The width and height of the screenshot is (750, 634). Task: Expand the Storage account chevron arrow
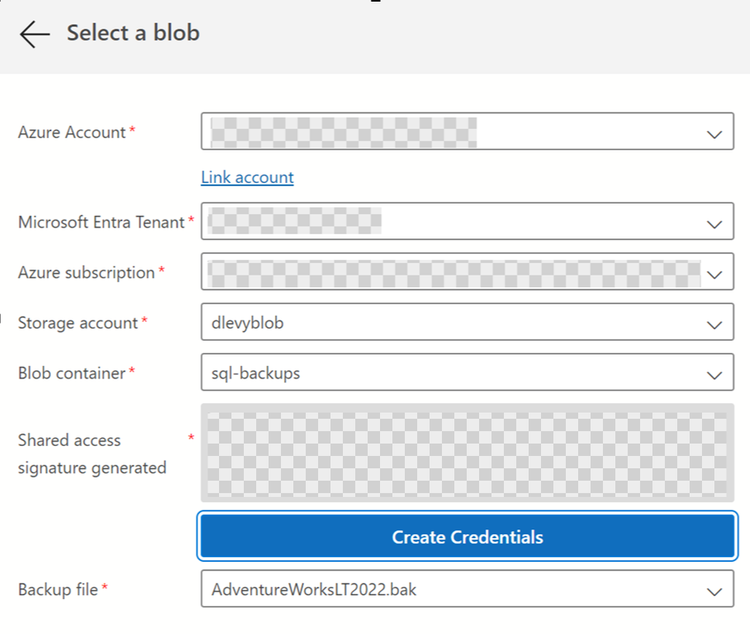(714, 324)
